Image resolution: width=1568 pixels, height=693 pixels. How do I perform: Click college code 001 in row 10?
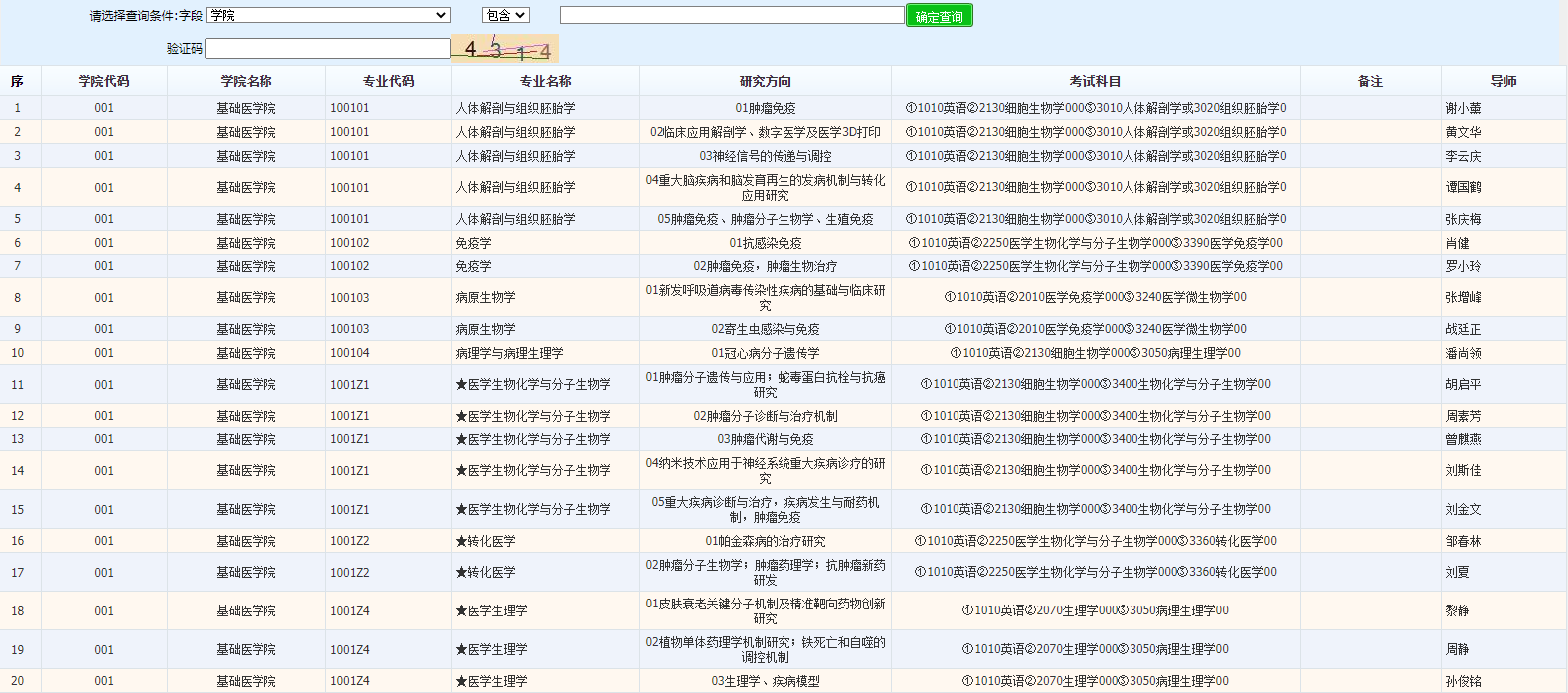(104, 353)
